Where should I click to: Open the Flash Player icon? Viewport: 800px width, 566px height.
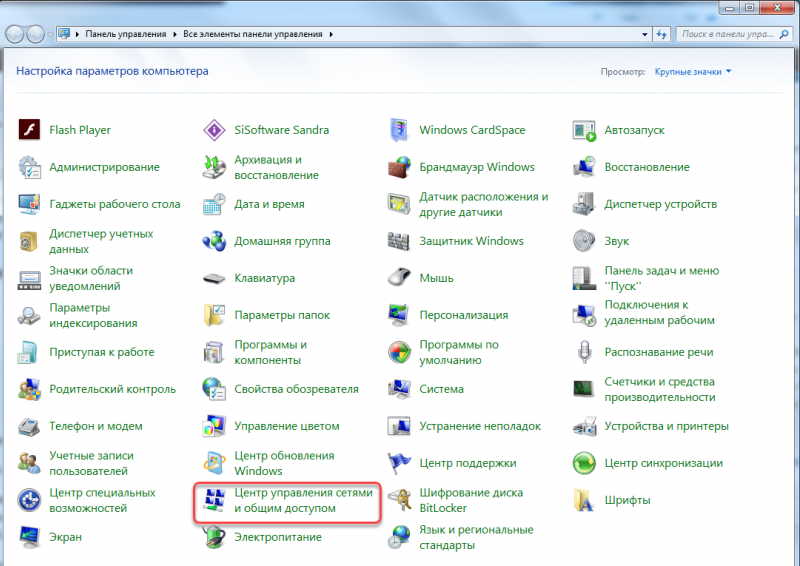pos(29,130)
